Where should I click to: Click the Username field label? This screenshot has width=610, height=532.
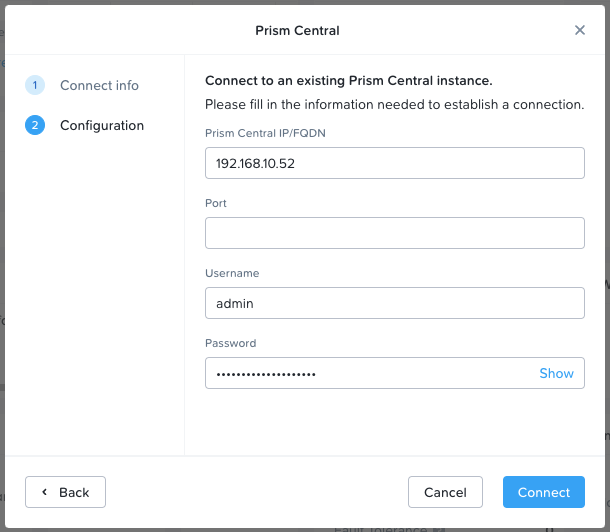click(x=232, y=273)
